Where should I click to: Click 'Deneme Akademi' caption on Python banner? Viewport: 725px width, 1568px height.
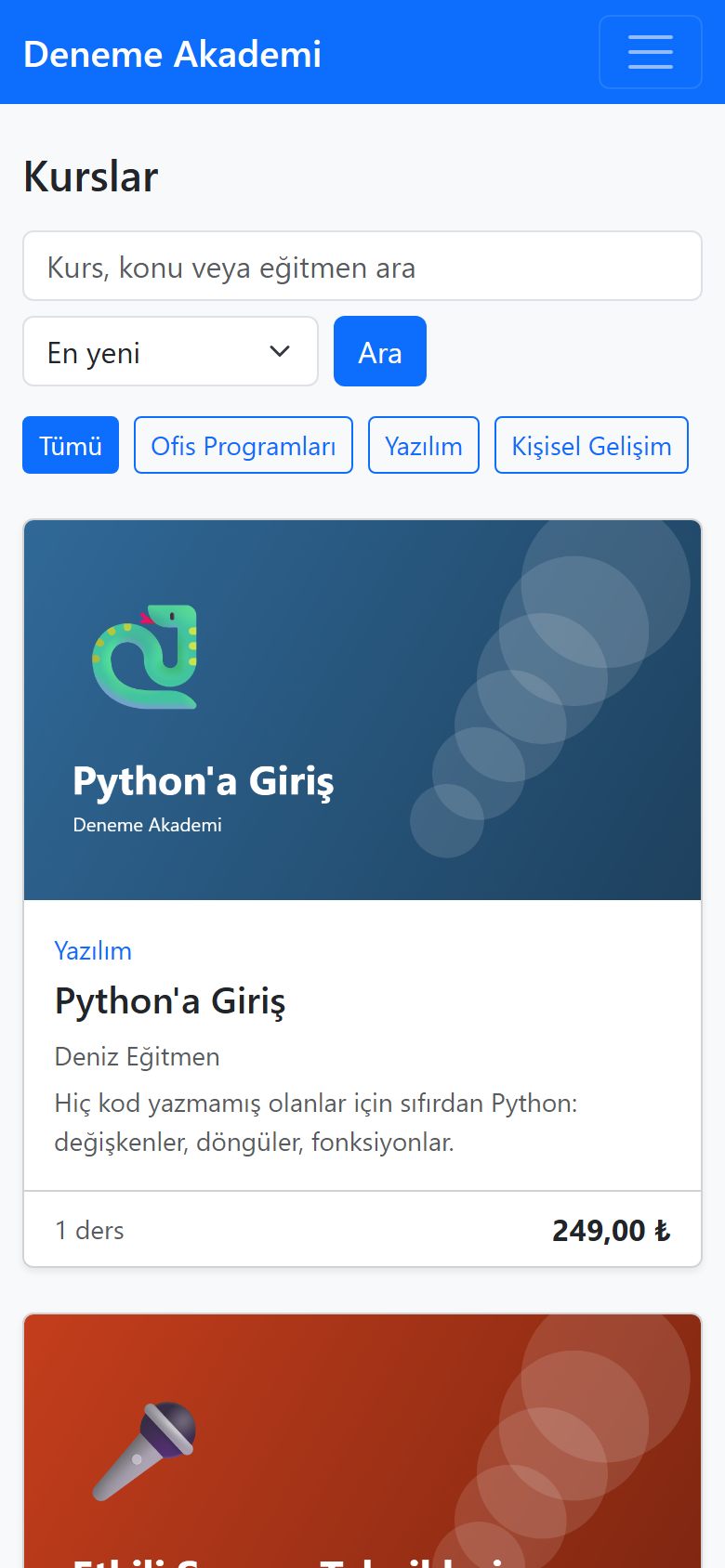point(147,825)
